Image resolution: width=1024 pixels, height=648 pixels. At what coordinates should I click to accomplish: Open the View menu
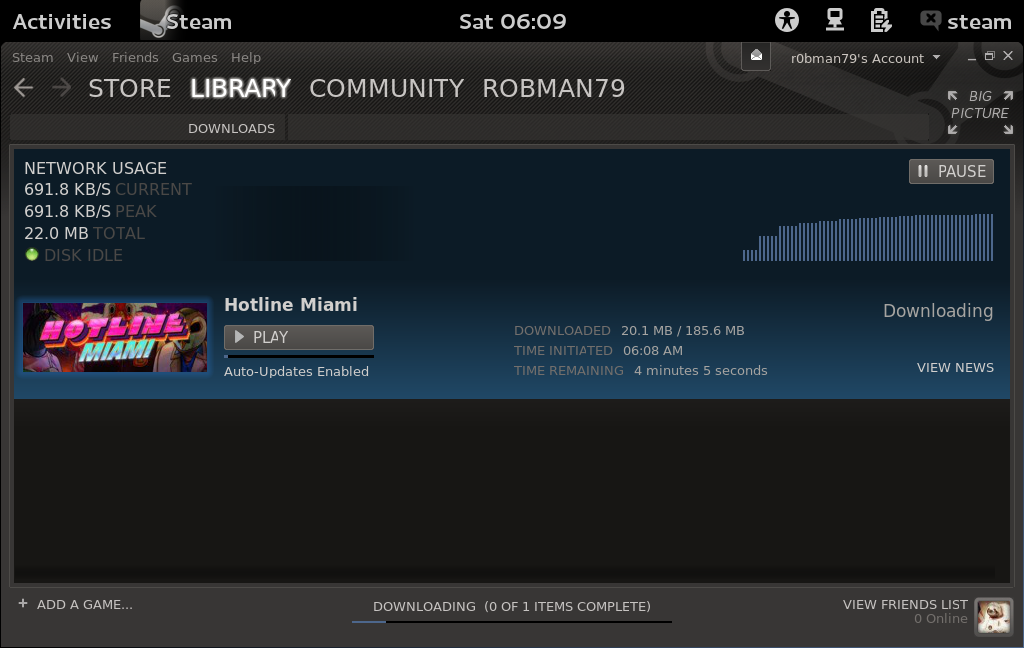(82, 57)
